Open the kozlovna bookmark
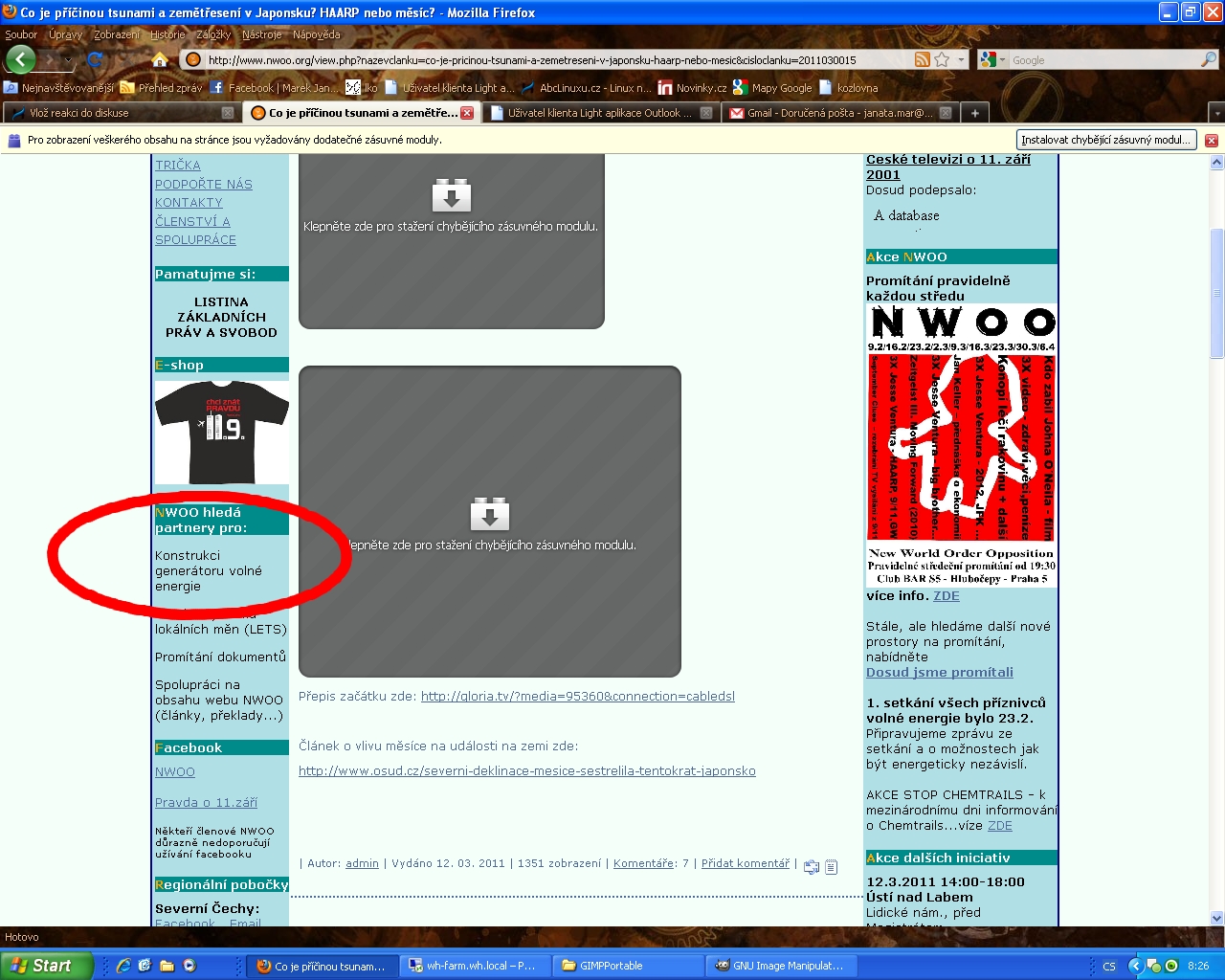Screen dimensions: 1225x980 tap(848, 87)
